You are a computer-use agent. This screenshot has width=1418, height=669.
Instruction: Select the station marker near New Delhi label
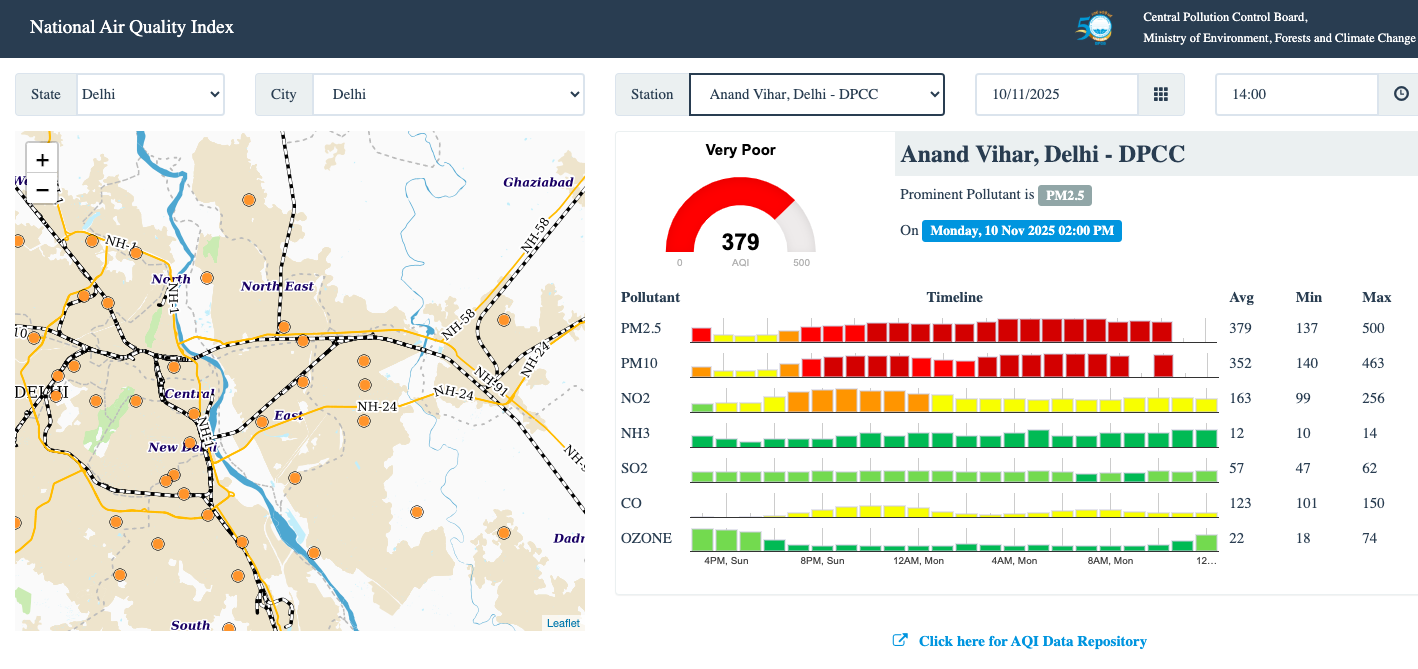[x=190, y=442]
